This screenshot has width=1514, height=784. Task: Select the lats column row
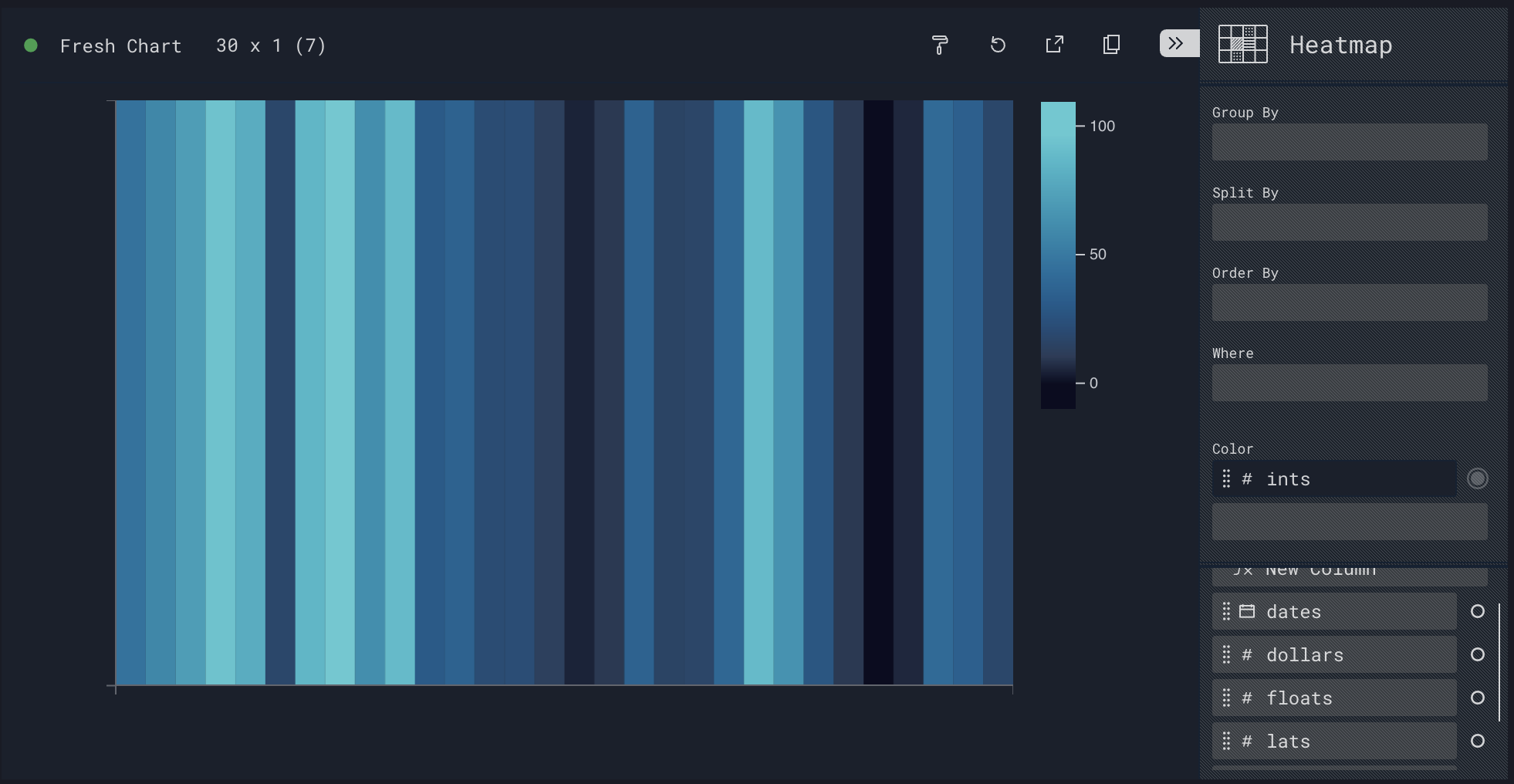[x=1334, y=742]
